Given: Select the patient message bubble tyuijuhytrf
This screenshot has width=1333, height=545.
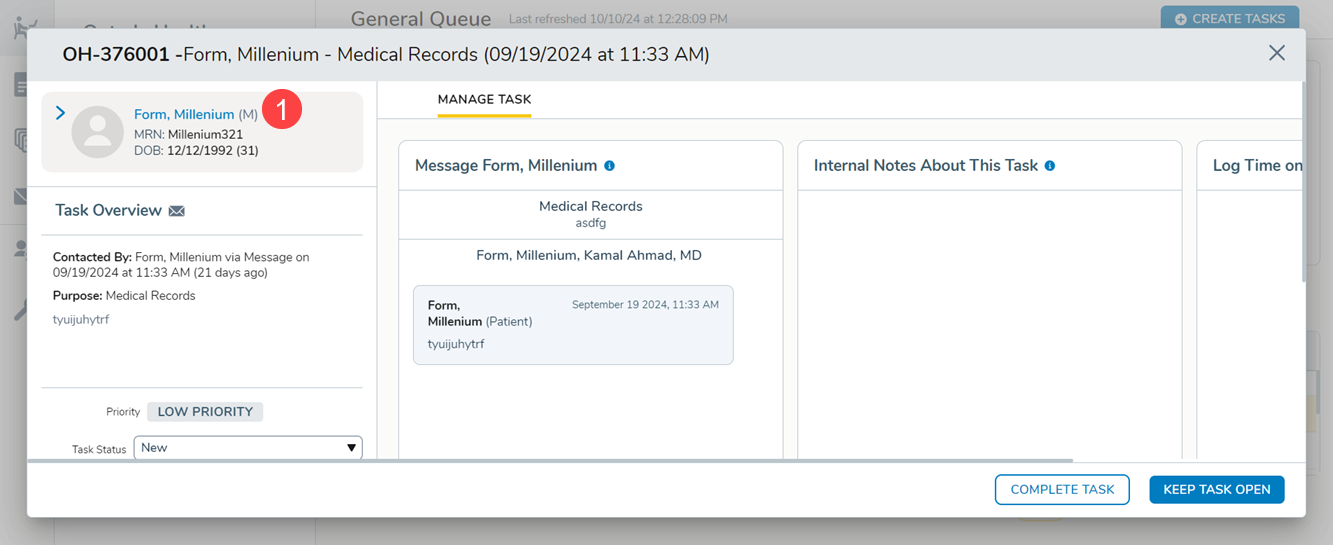Looking at the screenshot, I should click(573, 325).
